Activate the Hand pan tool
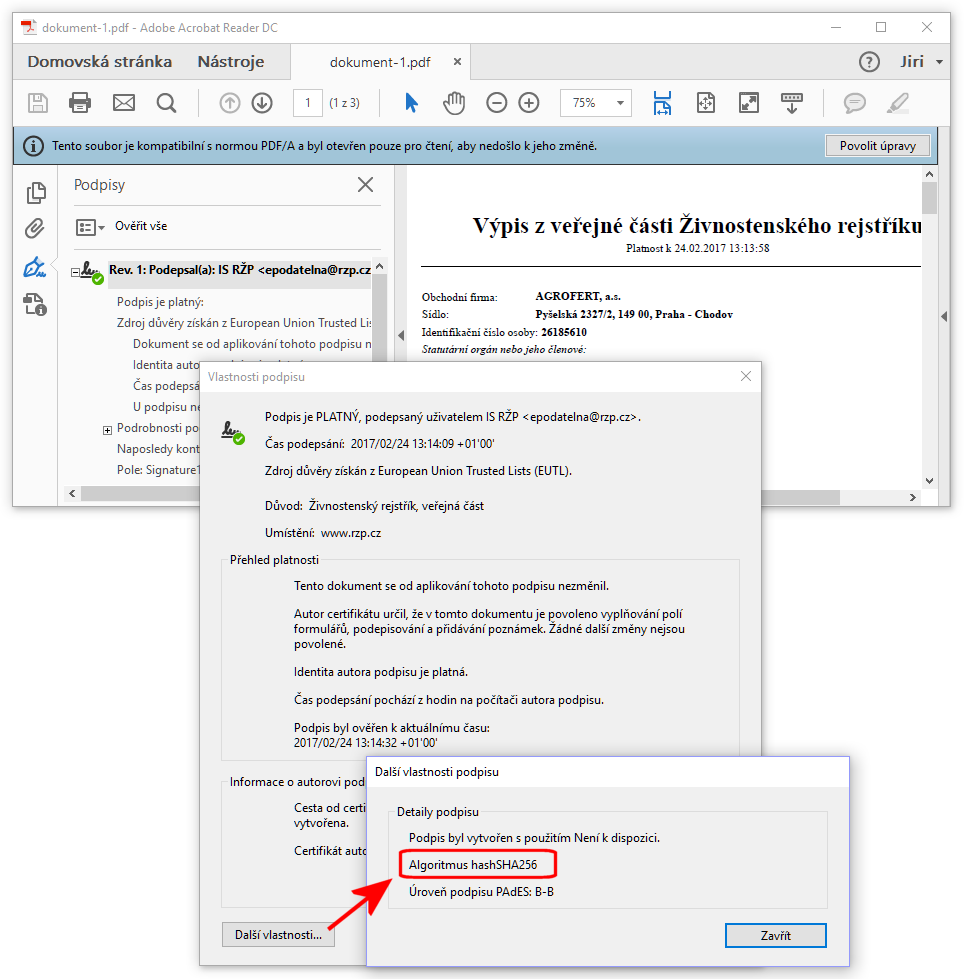The width and height of the screenshot is (966, 979). (454, 102)
